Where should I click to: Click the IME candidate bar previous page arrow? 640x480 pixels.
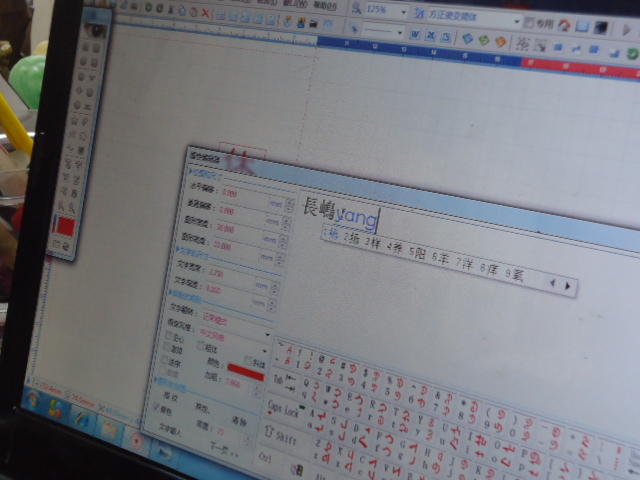click(x=553, y=282)
